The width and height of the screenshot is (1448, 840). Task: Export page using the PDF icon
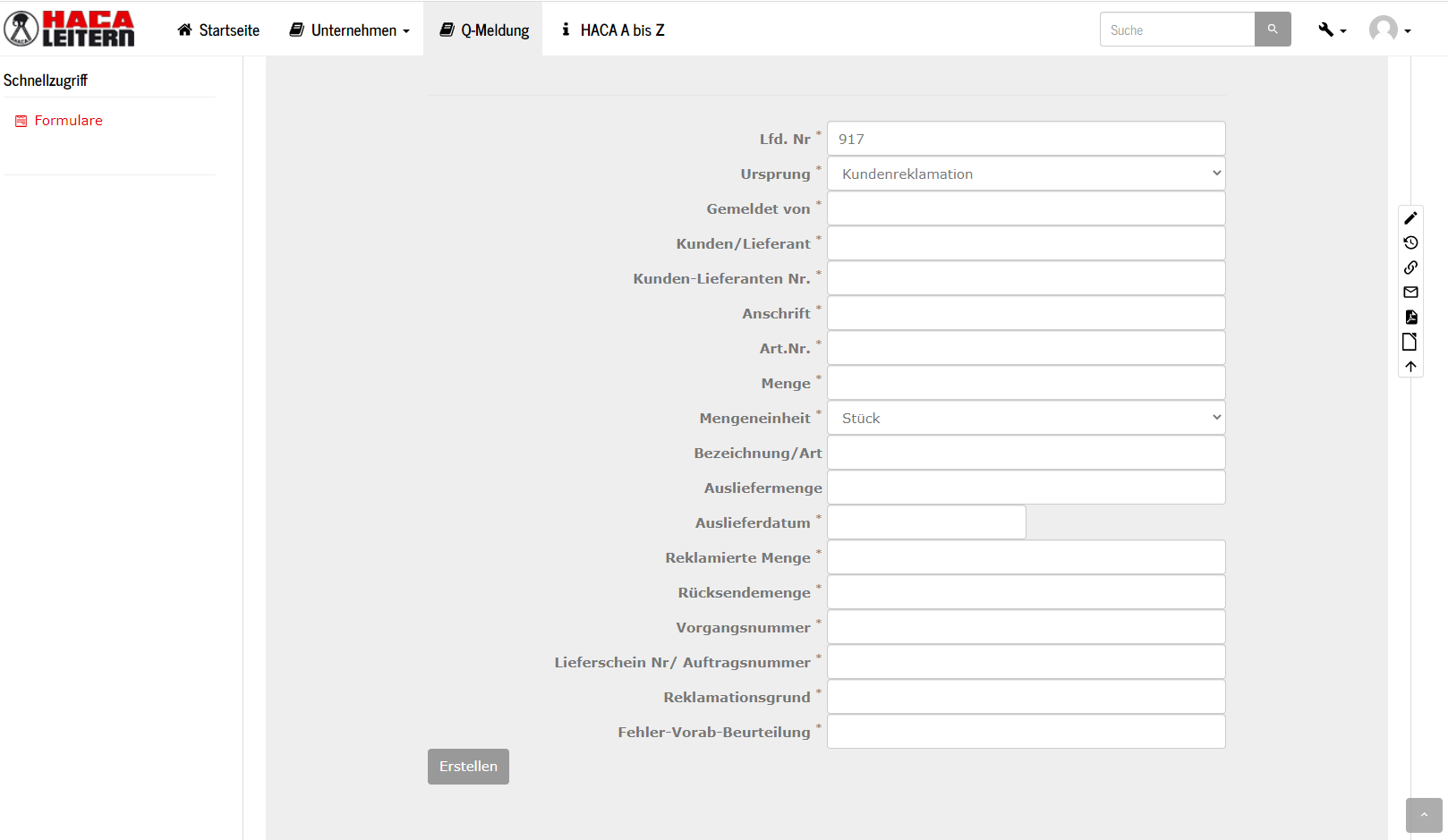click(1410, 317)
